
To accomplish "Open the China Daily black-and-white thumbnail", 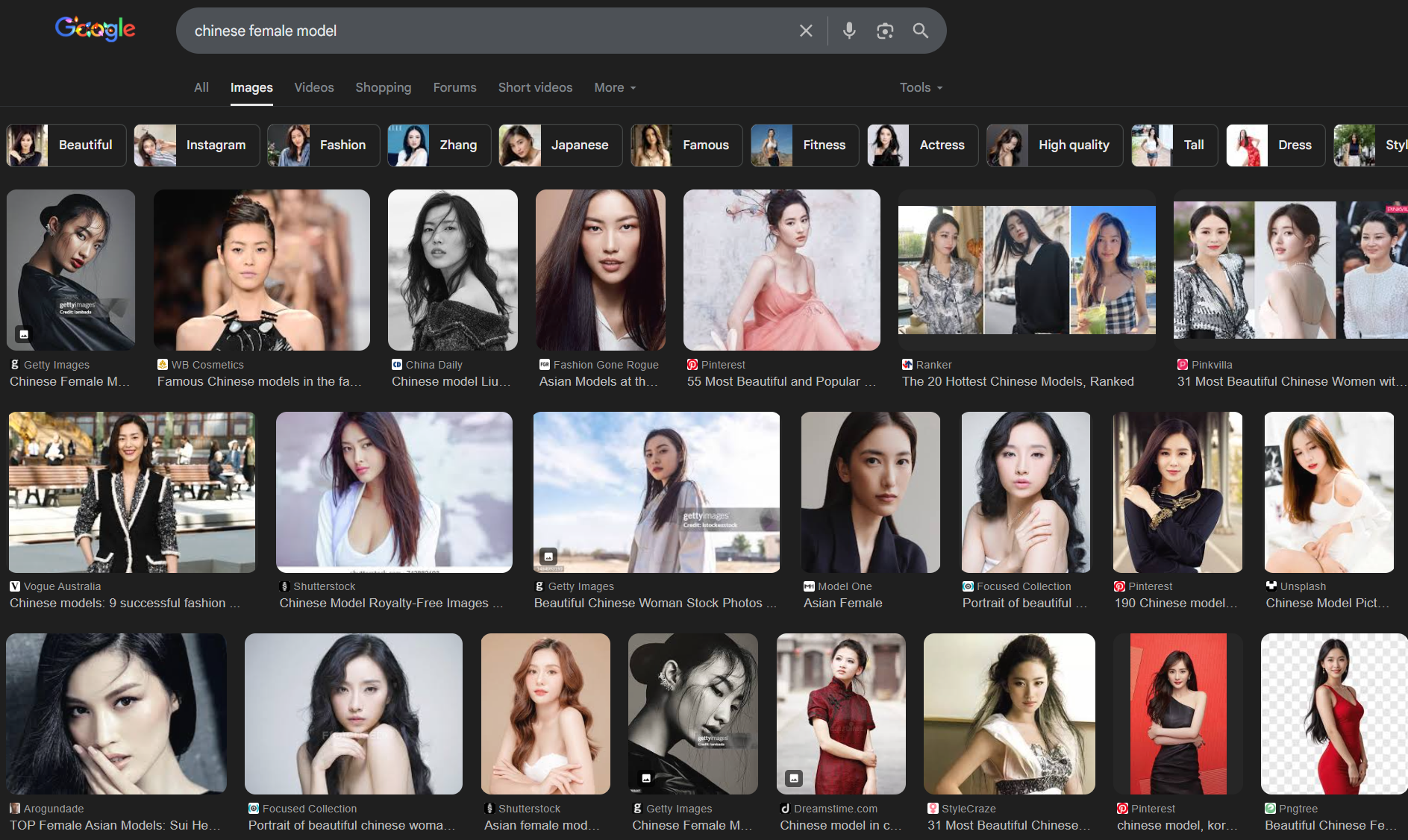I will pos(453,270).
